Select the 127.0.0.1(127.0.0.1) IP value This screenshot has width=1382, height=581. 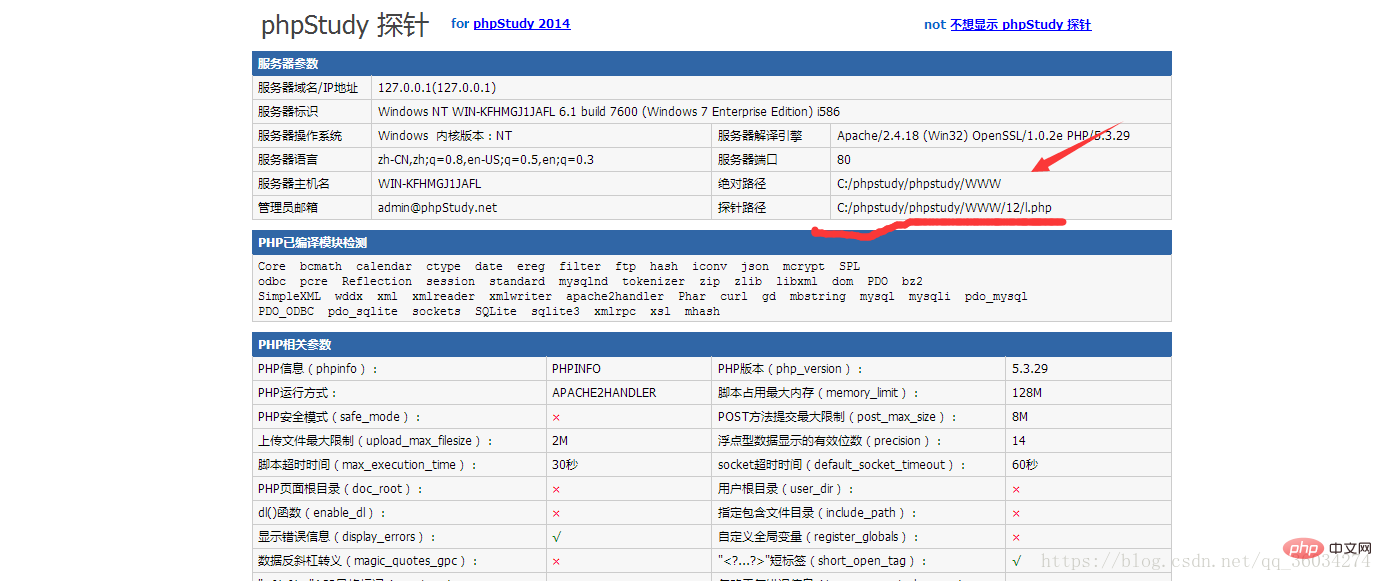pos(437,88)
